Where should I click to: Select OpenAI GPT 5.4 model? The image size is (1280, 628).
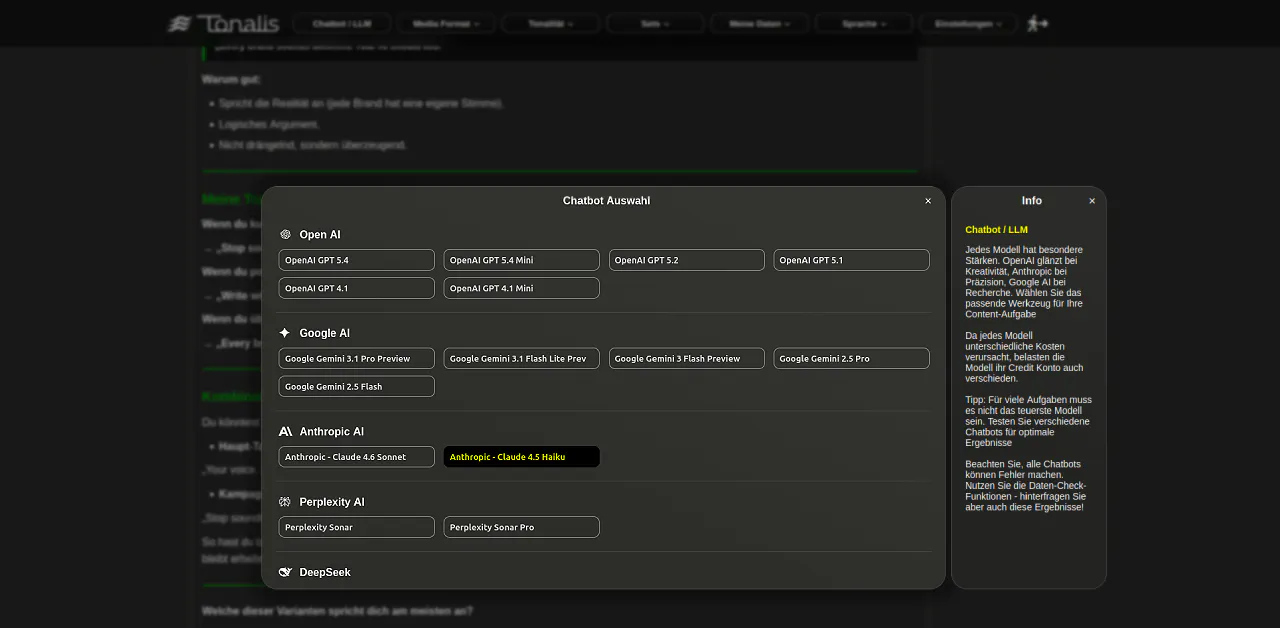click(x=357, y=260)
